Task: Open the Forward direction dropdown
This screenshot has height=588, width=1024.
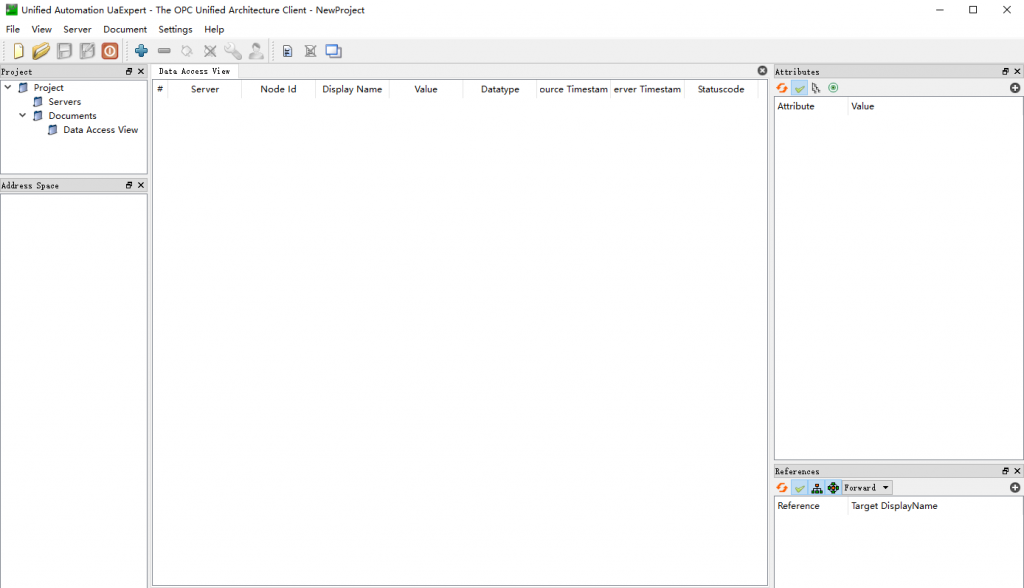Action: click(867, 488)
